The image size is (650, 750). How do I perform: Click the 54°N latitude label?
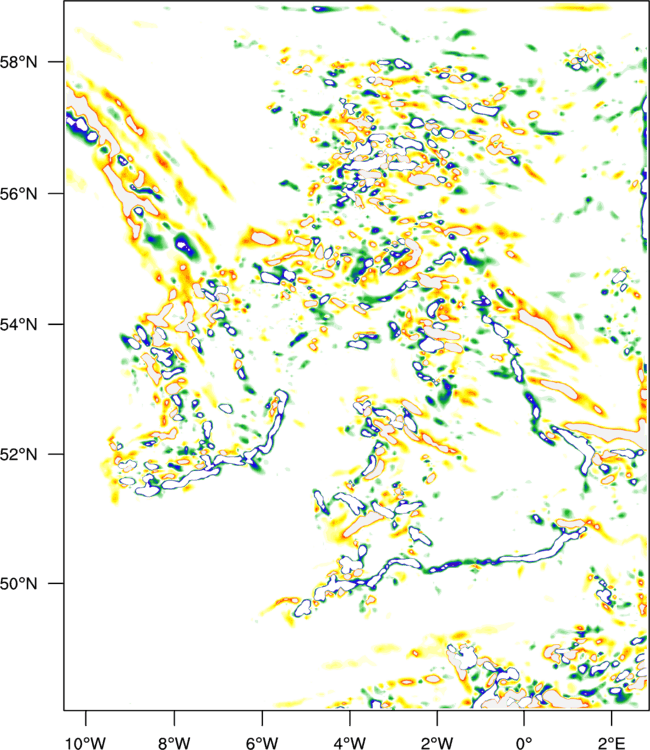[x=18, y=325]
